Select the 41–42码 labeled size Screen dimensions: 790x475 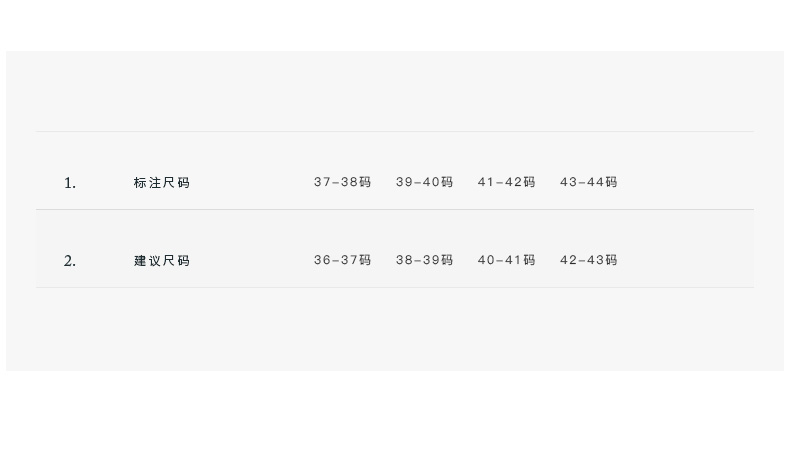pyautogui.click(x=506, y=182)
